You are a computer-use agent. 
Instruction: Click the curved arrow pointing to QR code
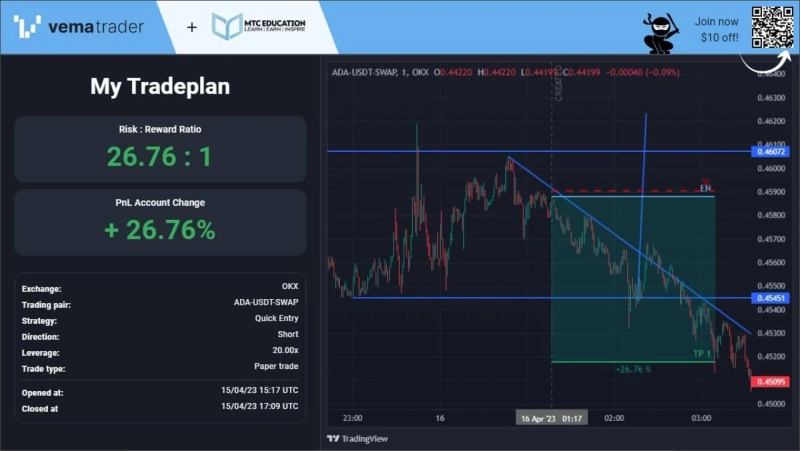(x=758, y=60)
